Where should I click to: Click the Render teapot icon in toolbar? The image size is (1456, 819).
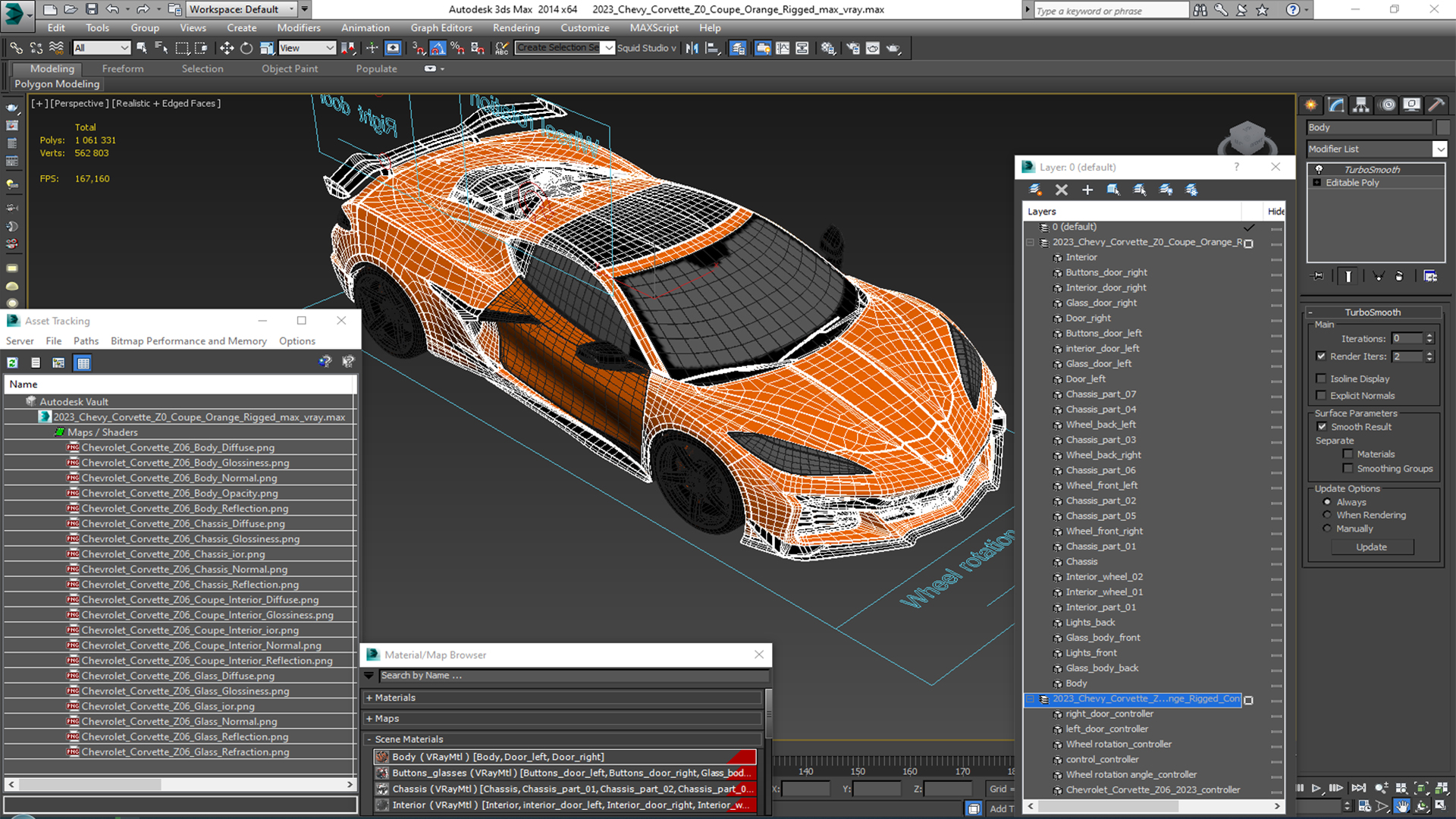[x=894, y=48]
